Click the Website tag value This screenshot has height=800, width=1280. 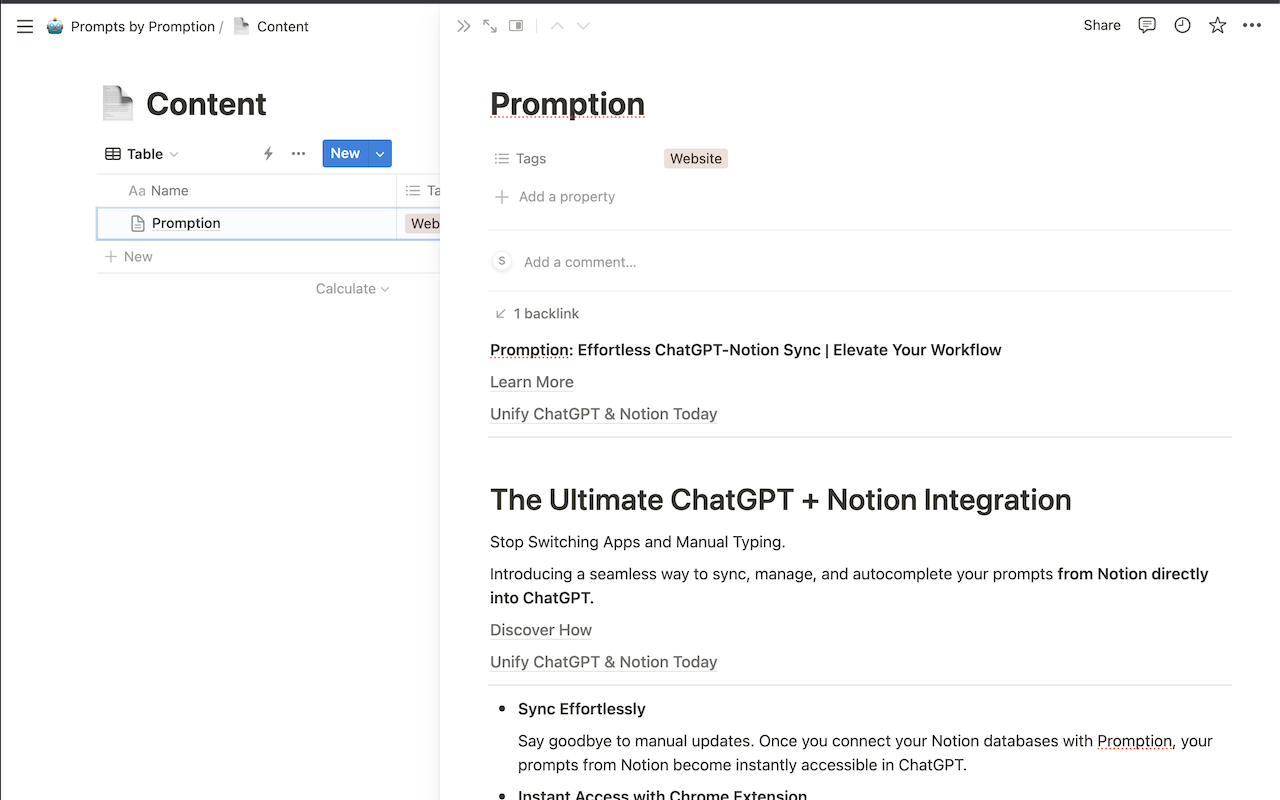(696, 158)
